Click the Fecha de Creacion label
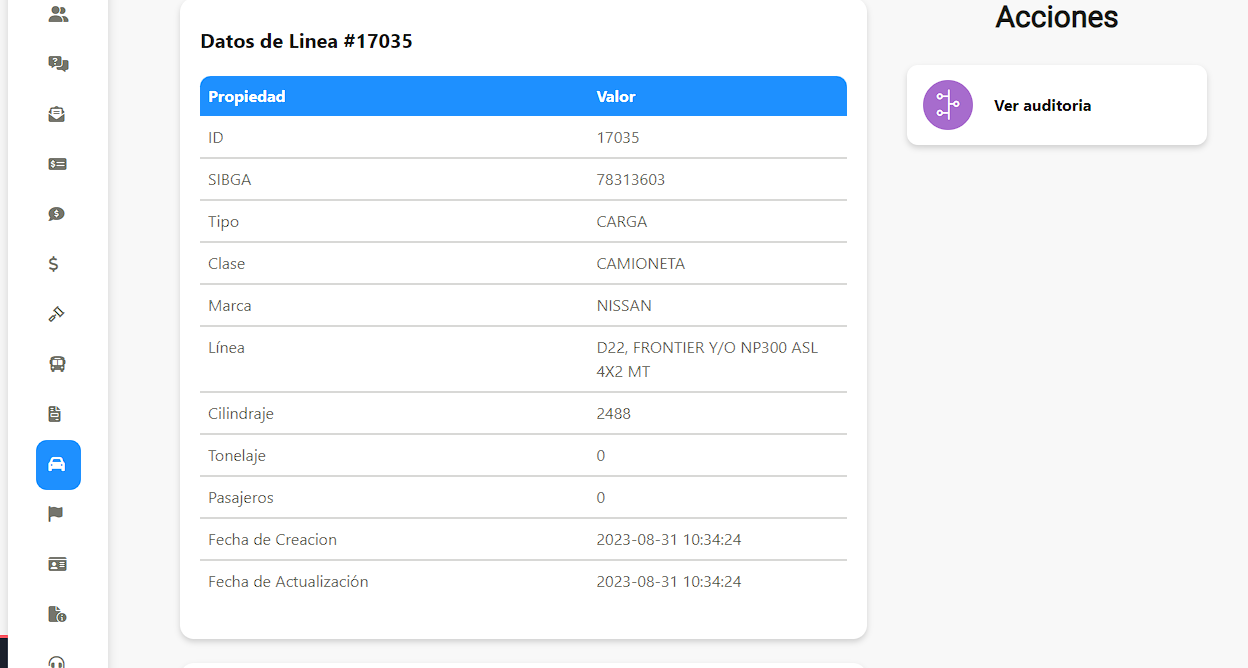 pyautogui.click(x=273, y=540)
